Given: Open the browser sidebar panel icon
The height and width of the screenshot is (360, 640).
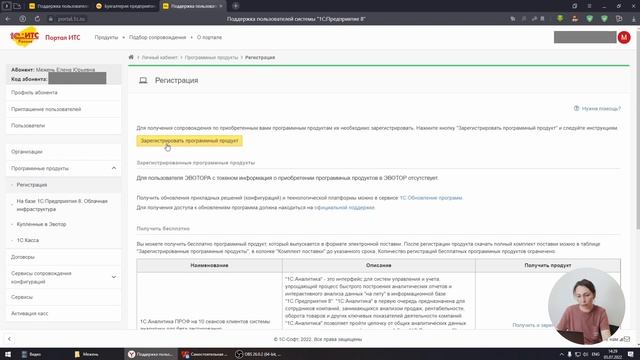Looking at the screenshot, I should point(7,6).
